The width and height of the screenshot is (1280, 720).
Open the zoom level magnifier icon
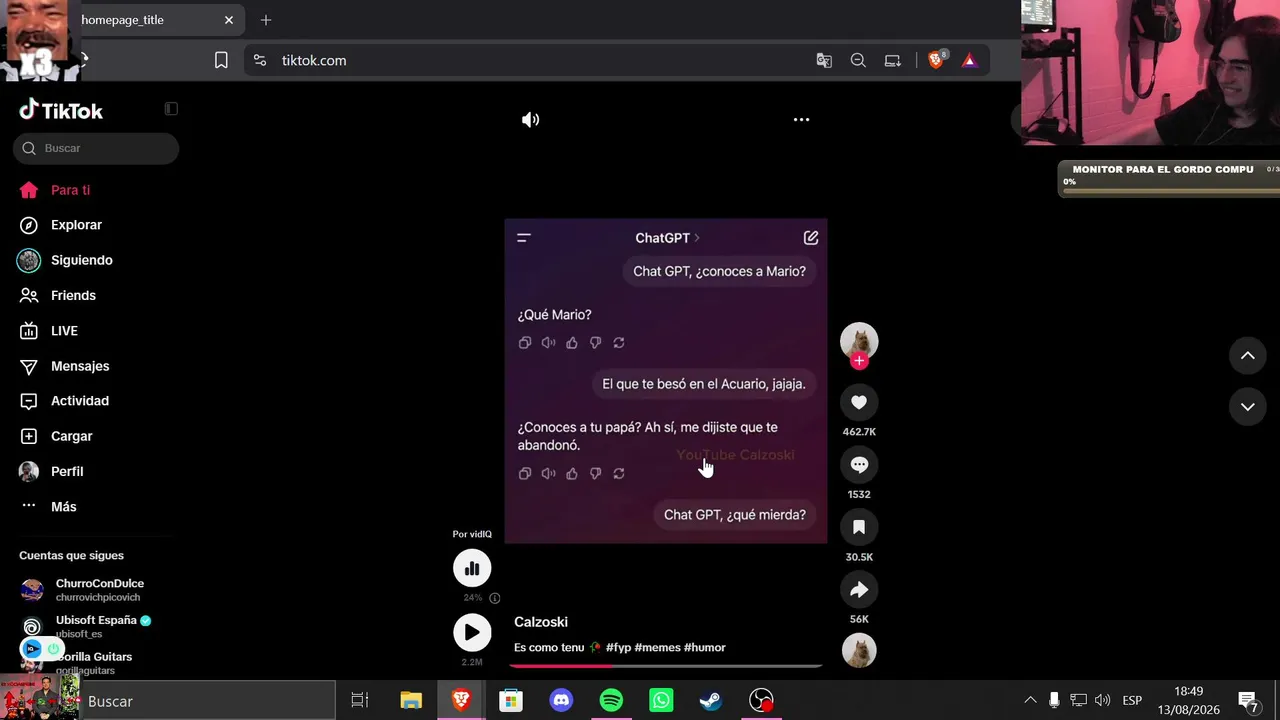858,61
